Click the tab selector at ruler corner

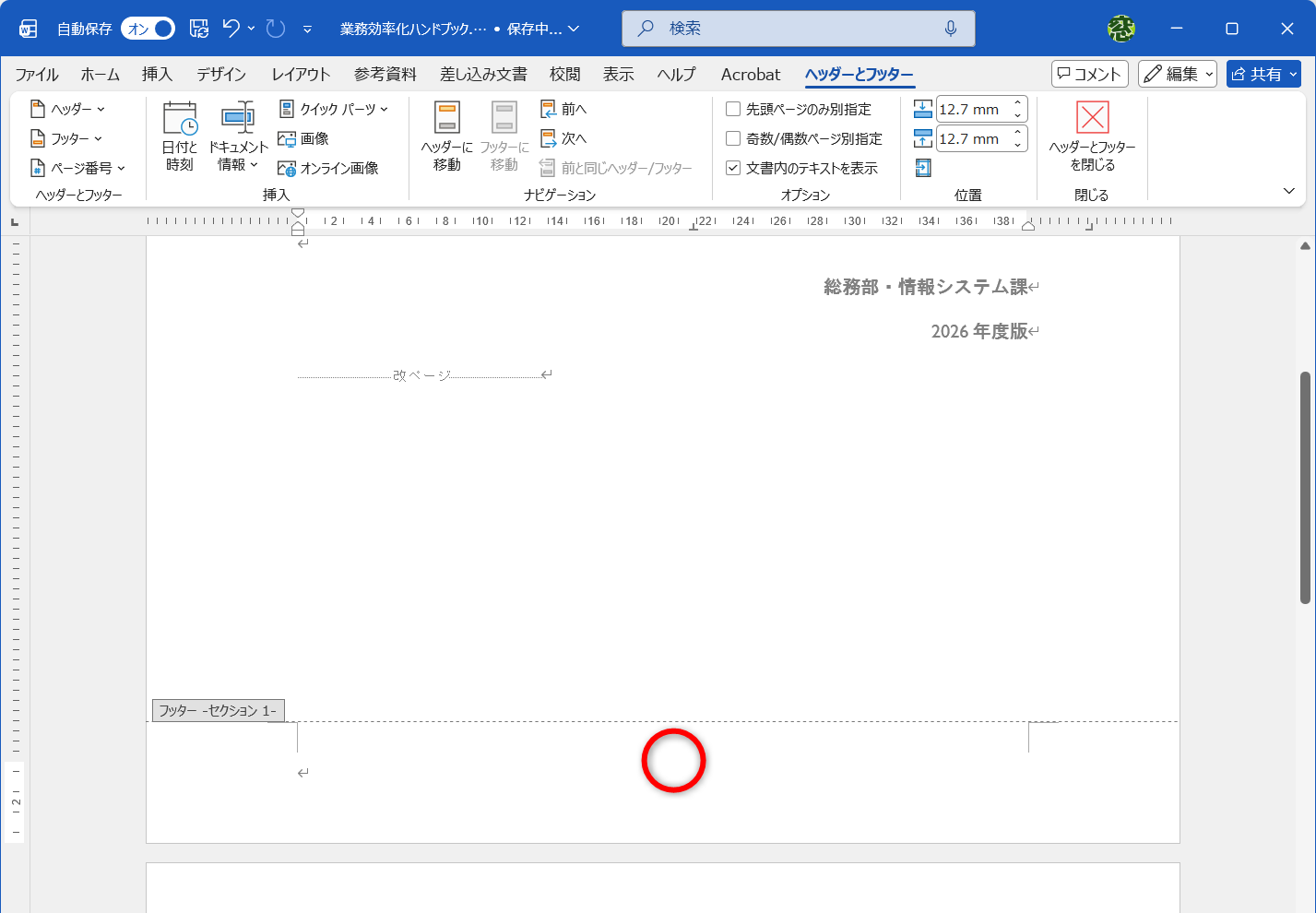(x=14, y=221)
